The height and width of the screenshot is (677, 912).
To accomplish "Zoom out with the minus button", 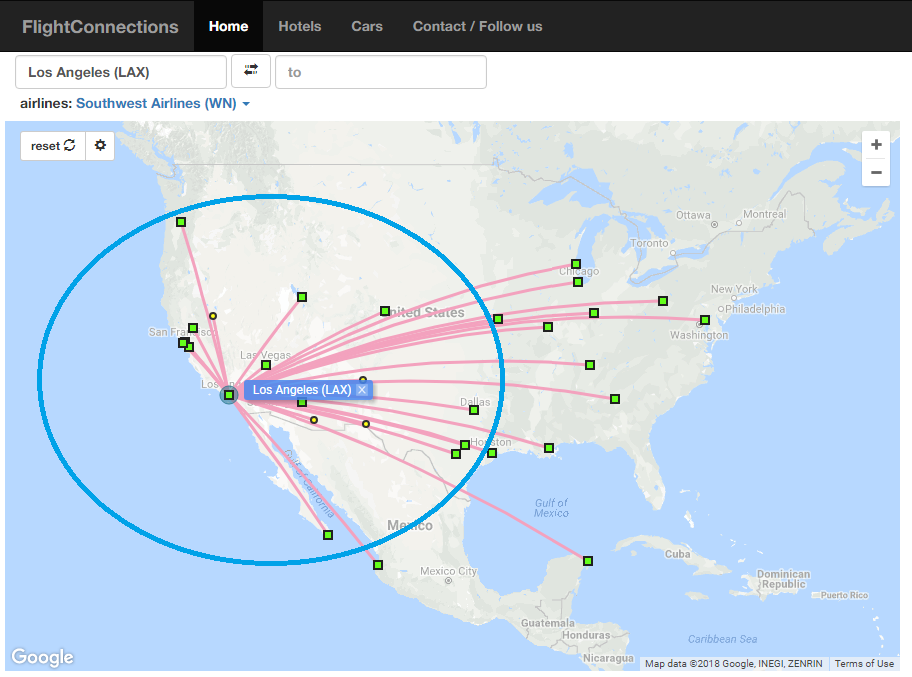I will tap(876, 172).
